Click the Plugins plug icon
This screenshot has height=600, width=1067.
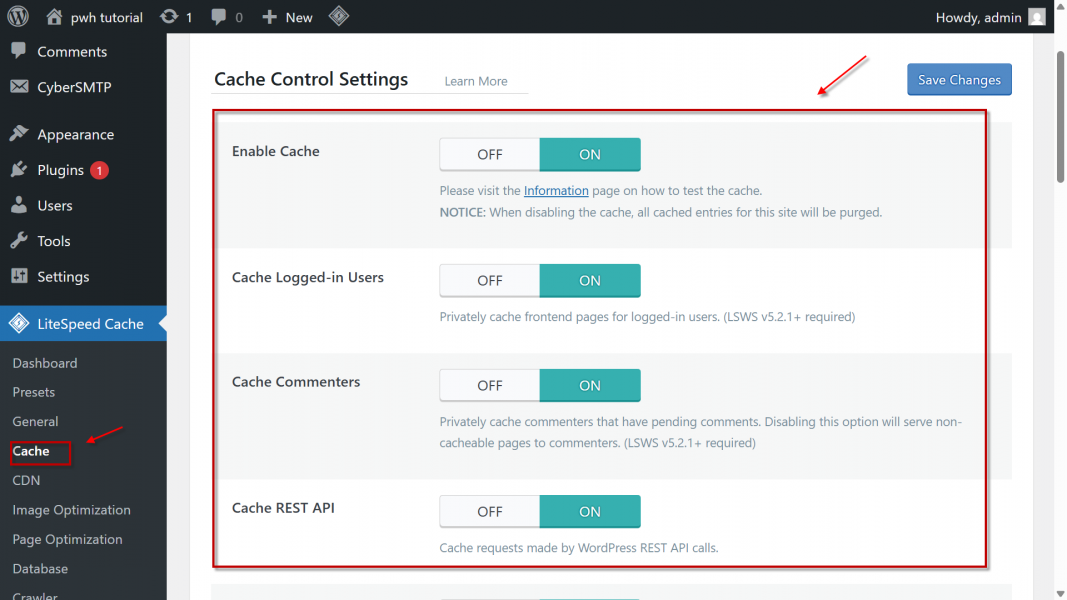[19, 169]
